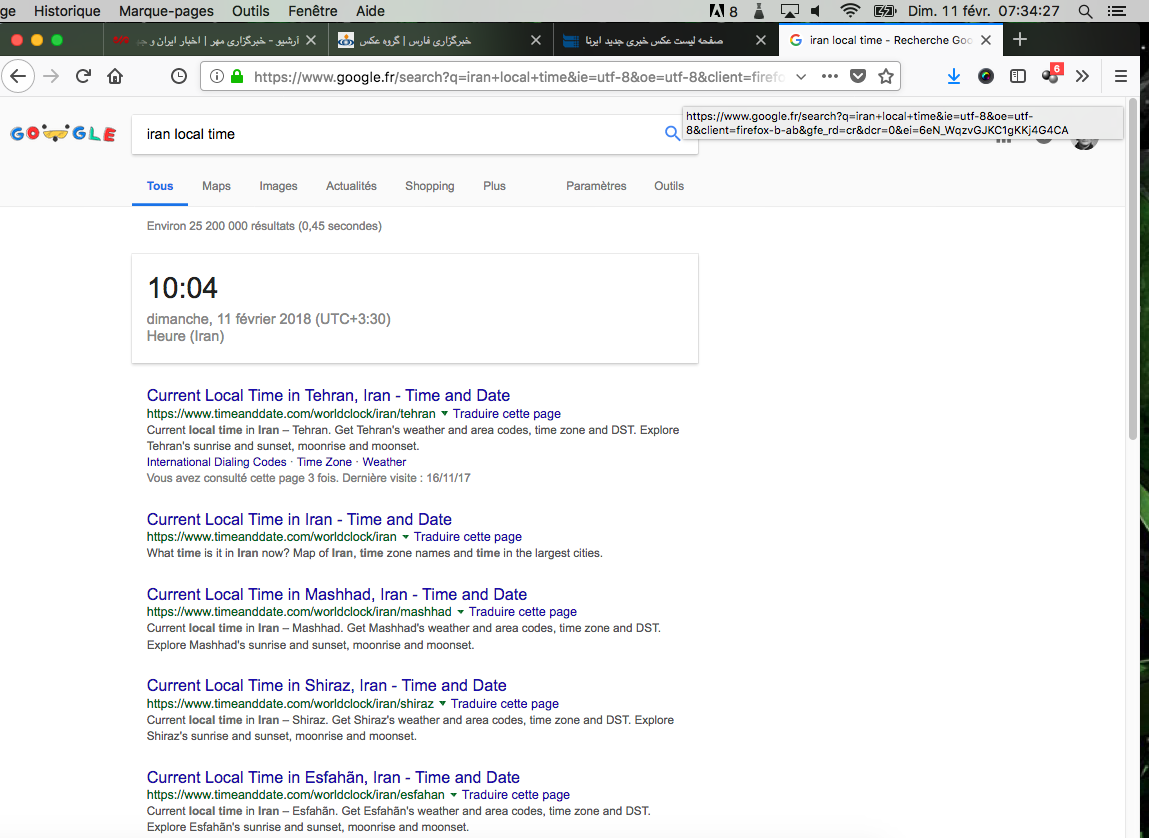Open the Historique menu

[x=67, y=11]
